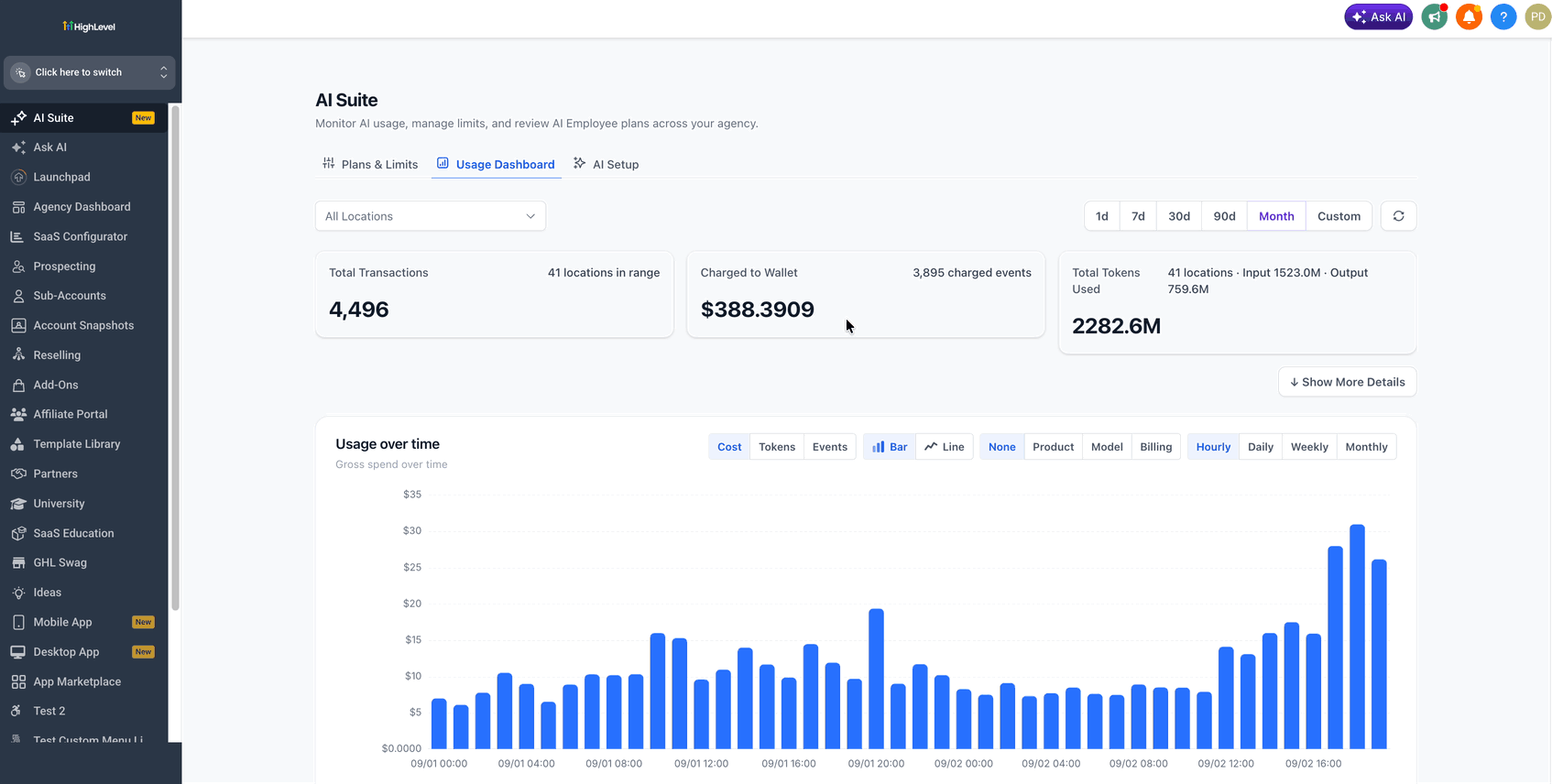Click the Ask AI button
Screen dimensions: 1552x784
(x=1379, y=16)
